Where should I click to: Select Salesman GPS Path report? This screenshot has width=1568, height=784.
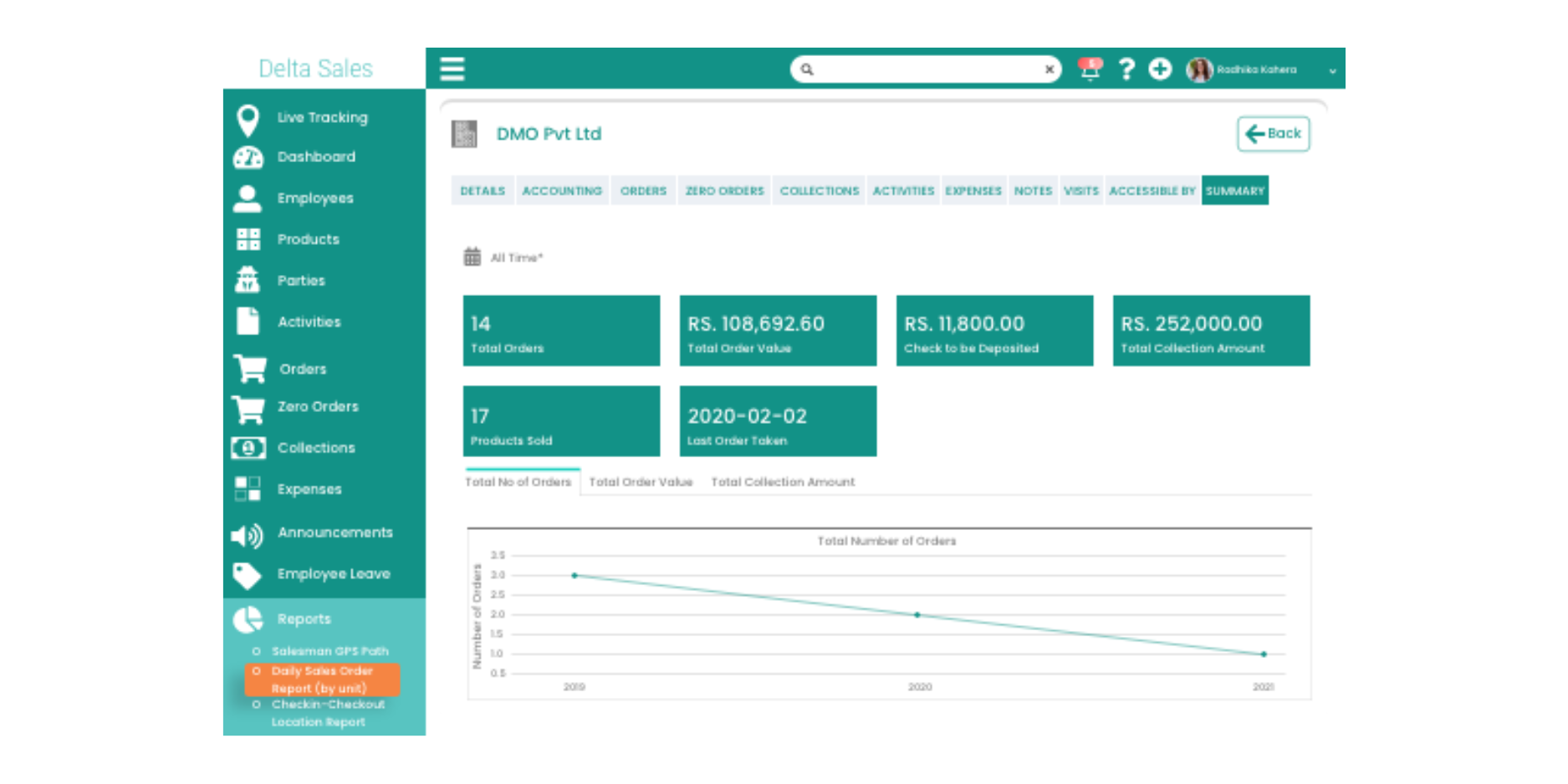click(329, 651)
